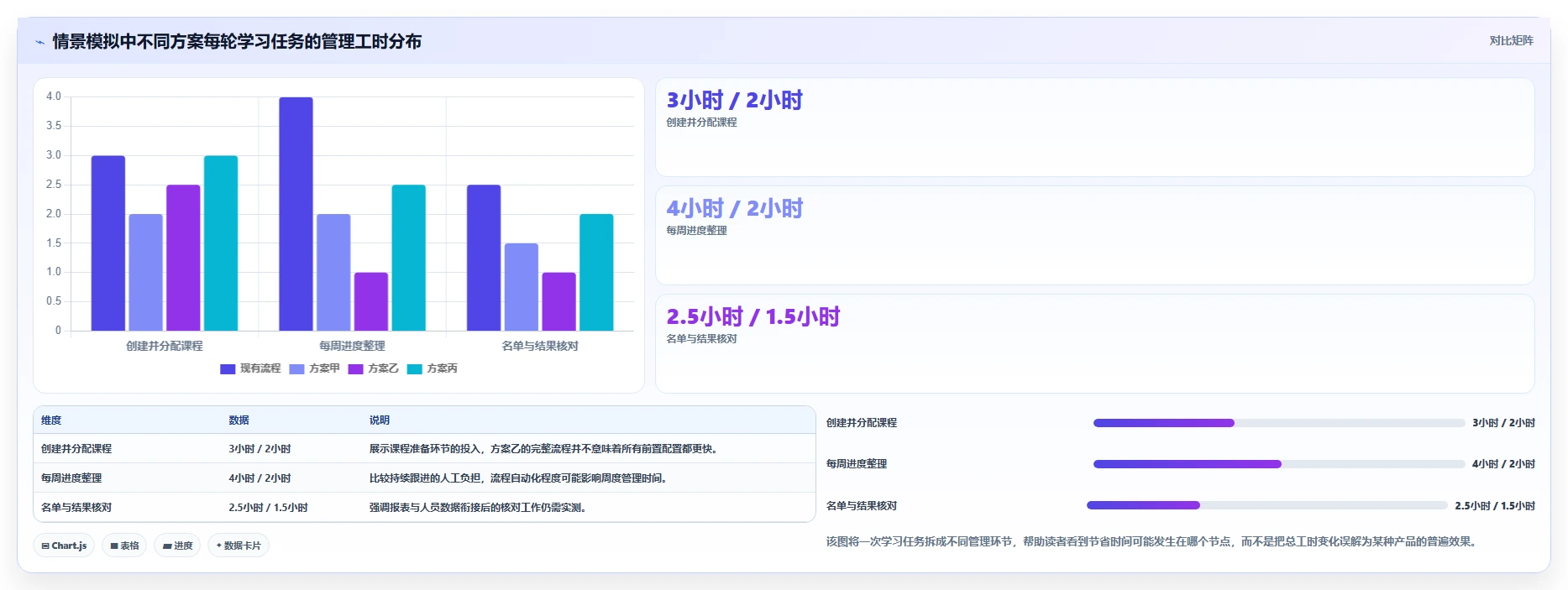Click description starting 比较持续跟进的人工负担
Image resolution: width=1568 pixels, height=590 pixels.
pyautogui.click(x=519, y=478)
